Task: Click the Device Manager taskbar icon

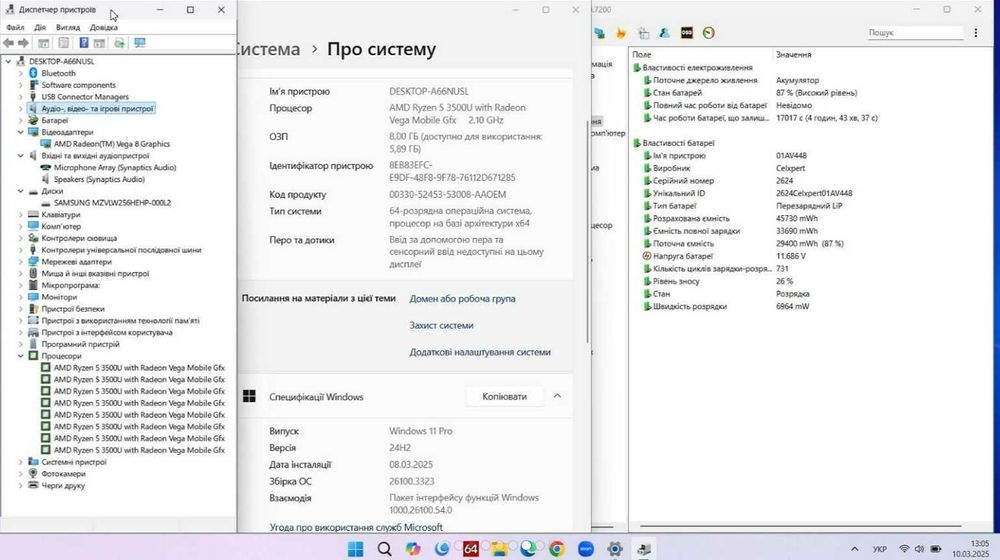Action: coord(643,549)
